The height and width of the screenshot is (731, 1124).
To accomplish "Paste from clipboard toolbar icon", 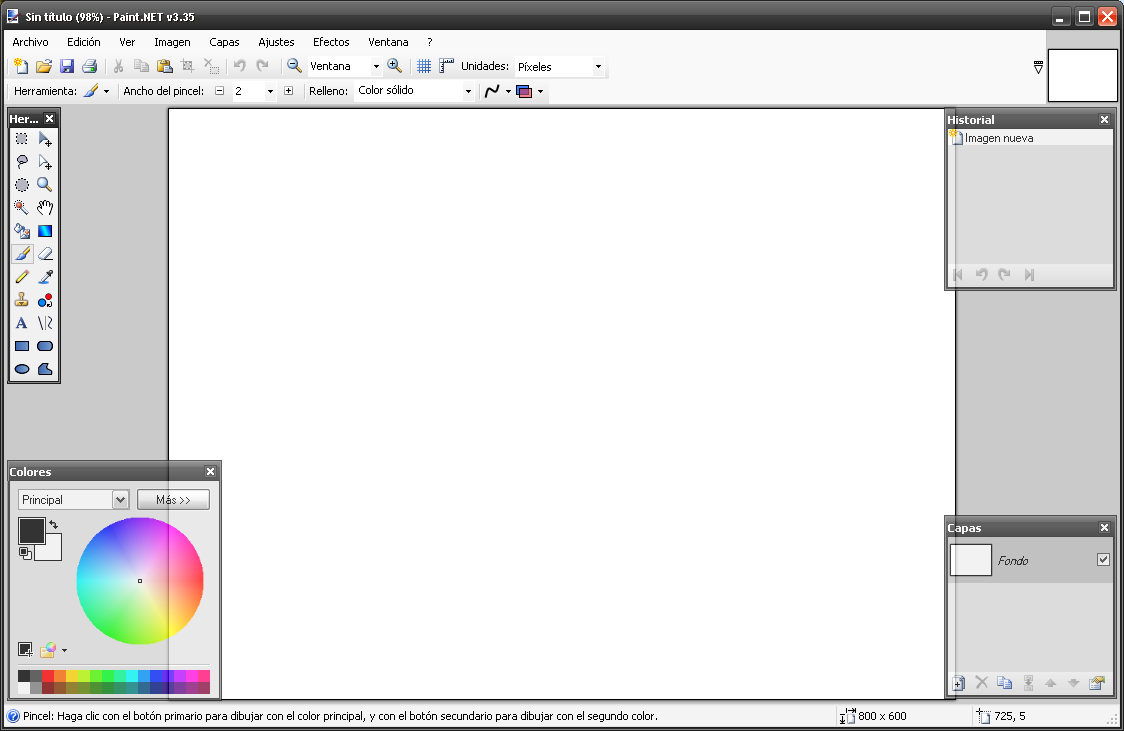I will click(x=165, y=67).
